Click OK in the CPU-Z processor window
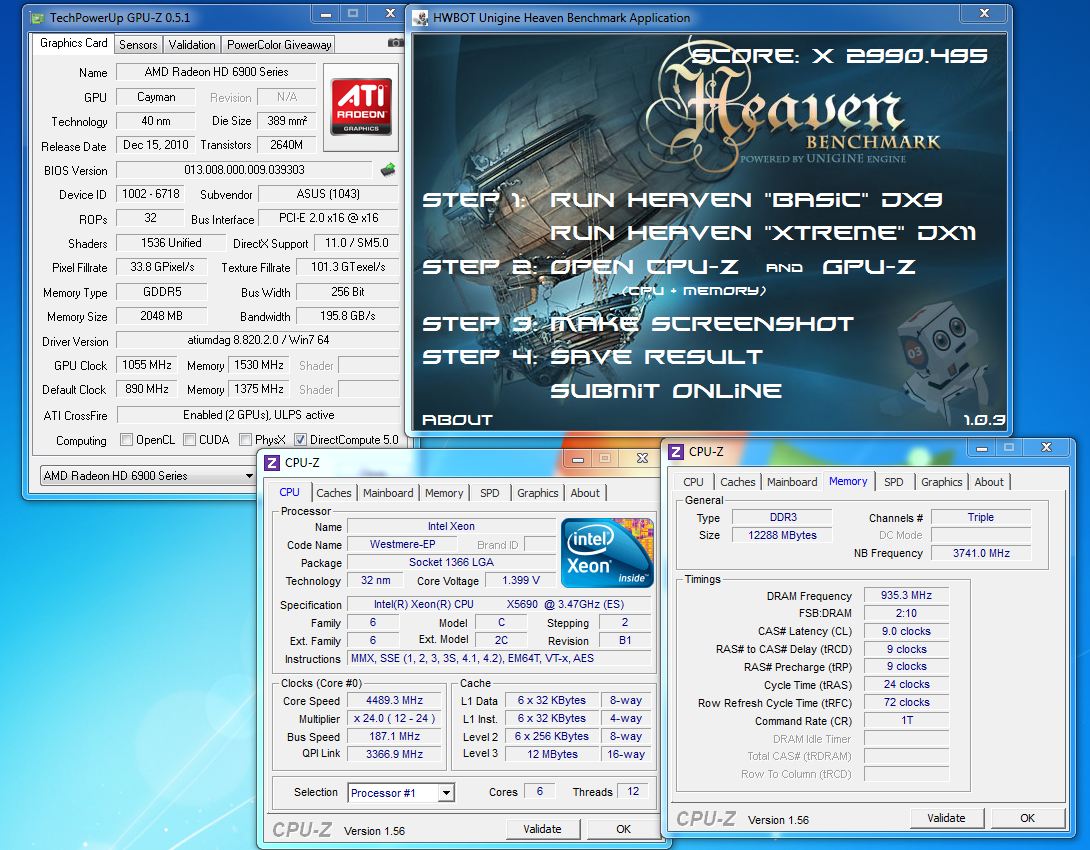 624,828
